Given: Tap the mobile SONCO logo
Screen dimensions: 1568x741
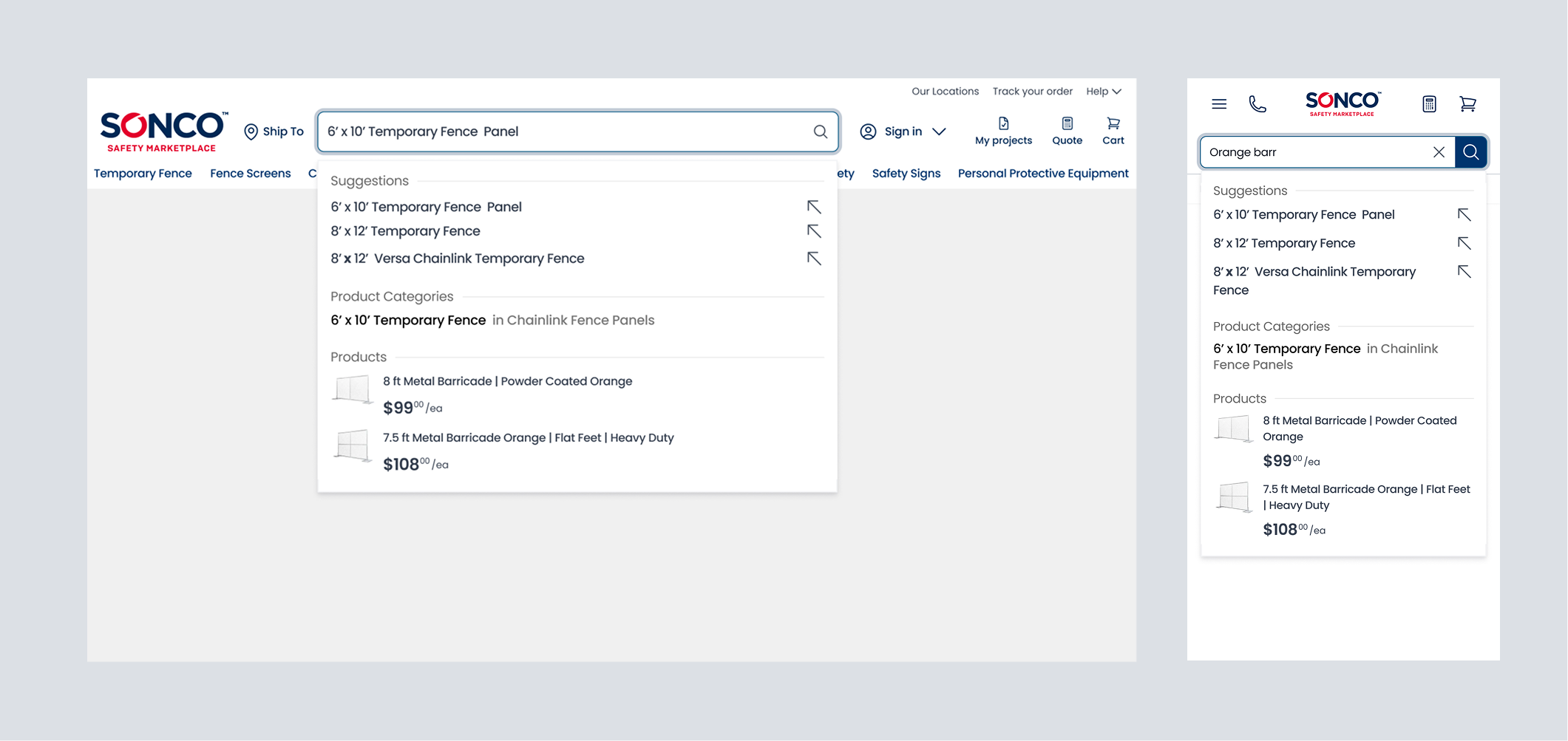Looking at the screenshot, I should click(1343, 104).
